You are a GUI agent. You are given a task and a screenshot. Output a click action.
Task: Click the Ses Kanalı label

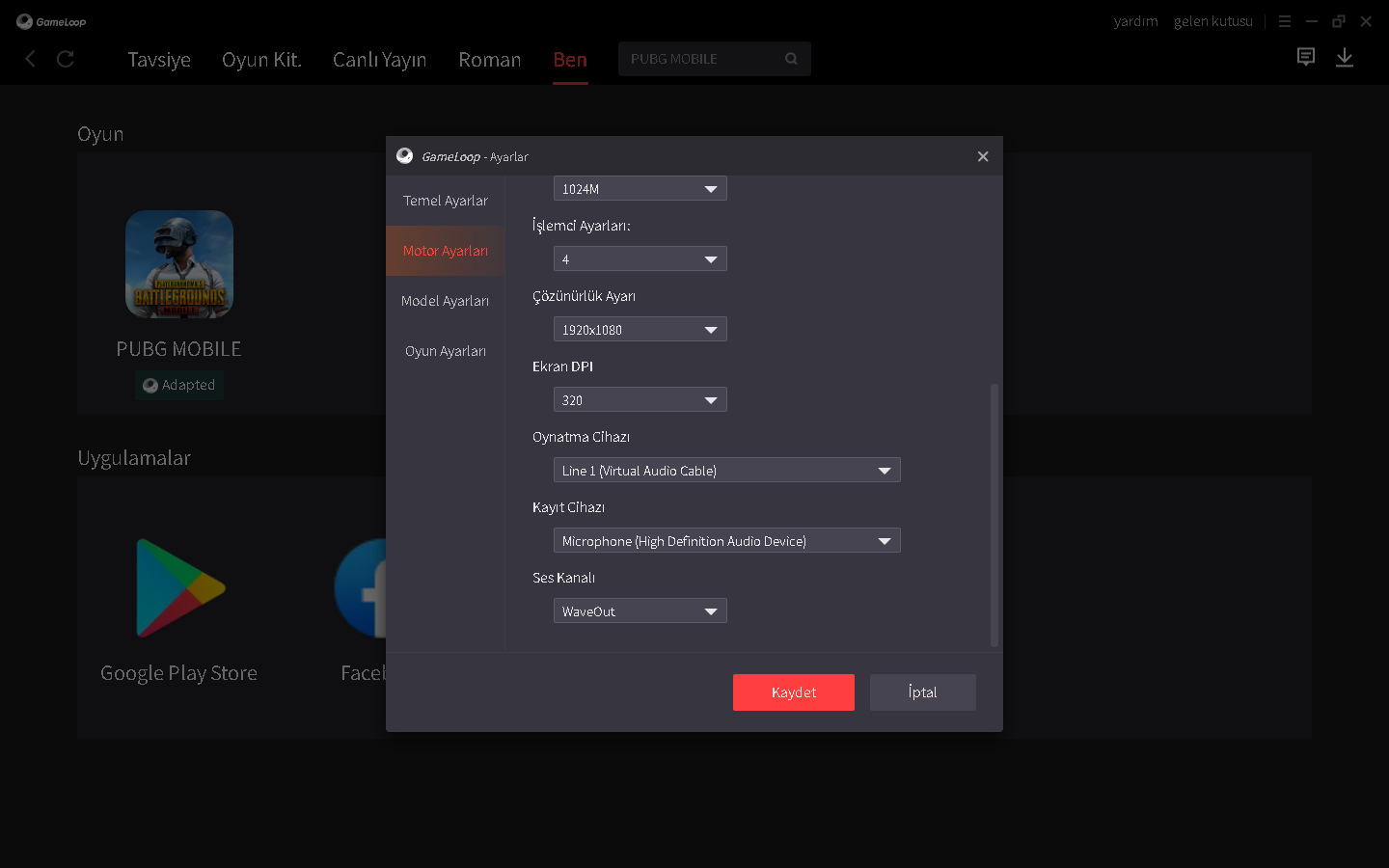(x=564, y=578)
